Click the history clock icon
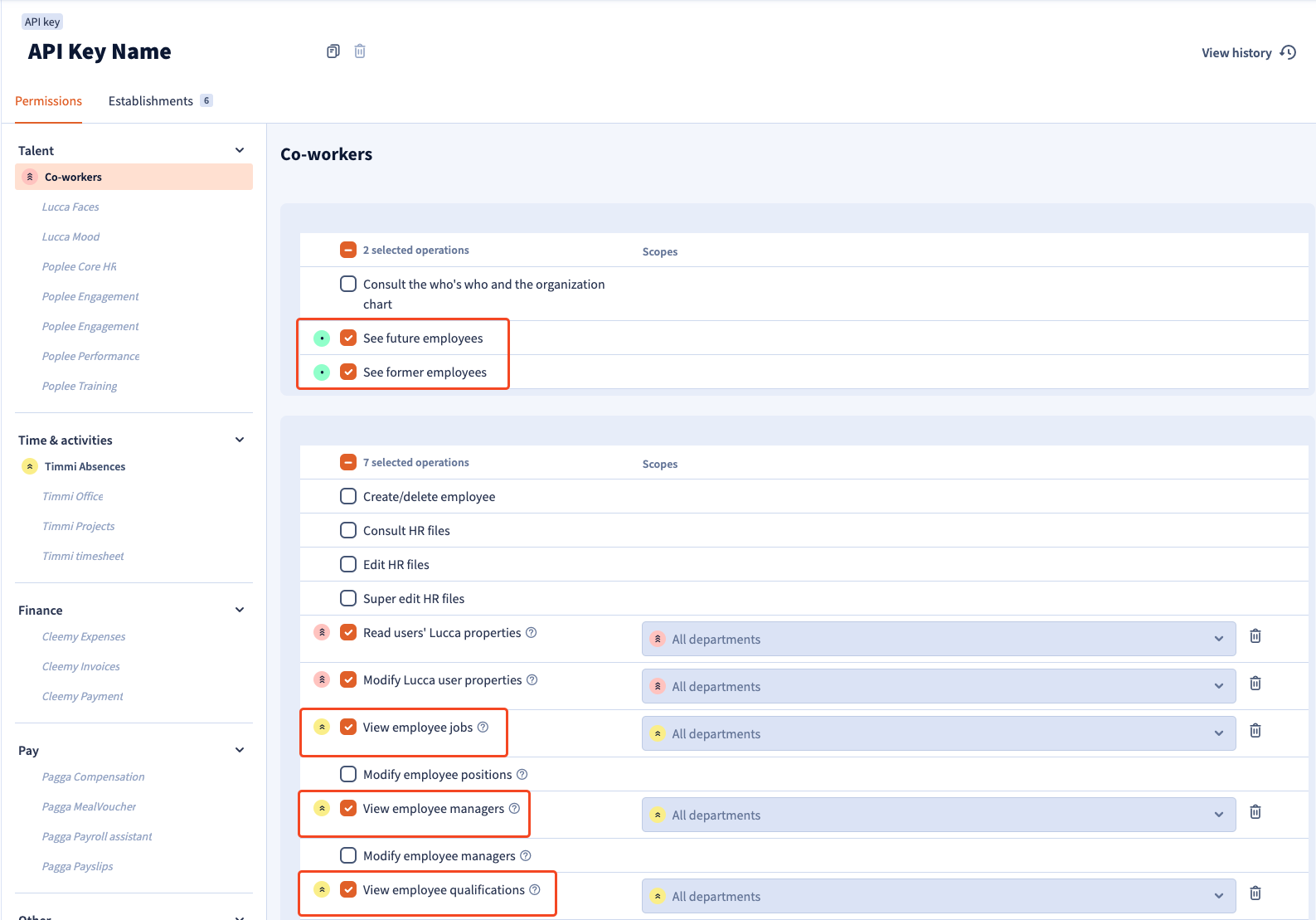The height and width of the screenshot is (920, 1316). coord(1288,52)
